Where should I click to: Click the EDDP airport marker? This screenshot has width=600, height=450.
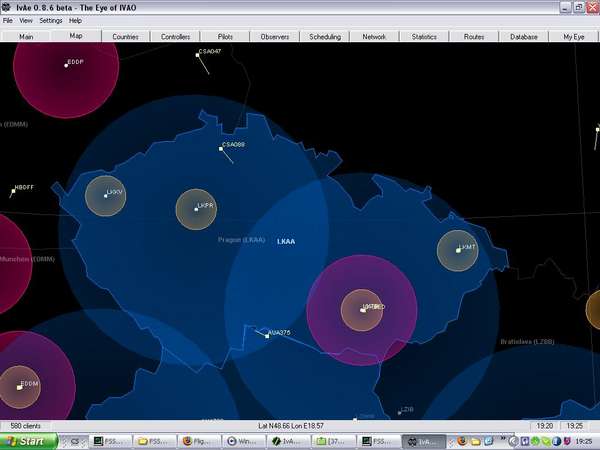[x=65, y=66]
